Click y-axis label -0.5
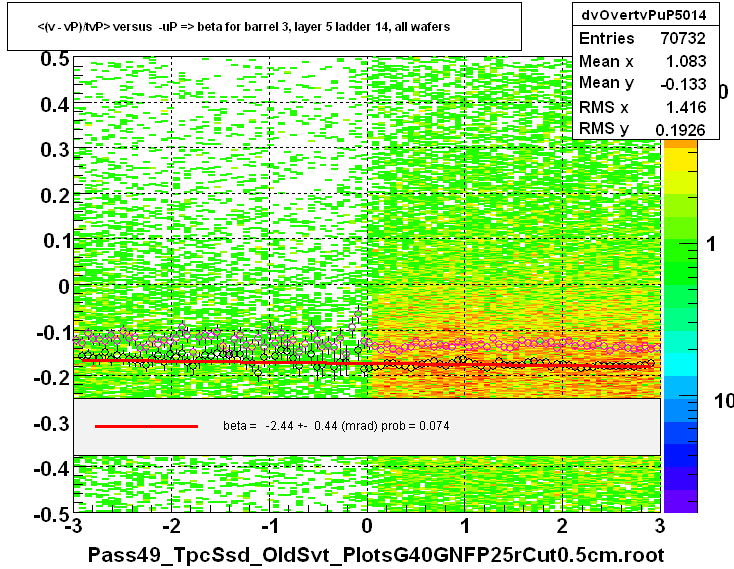Image resolution: width=734 pixels, height=569 pixels. pos(52,515)
